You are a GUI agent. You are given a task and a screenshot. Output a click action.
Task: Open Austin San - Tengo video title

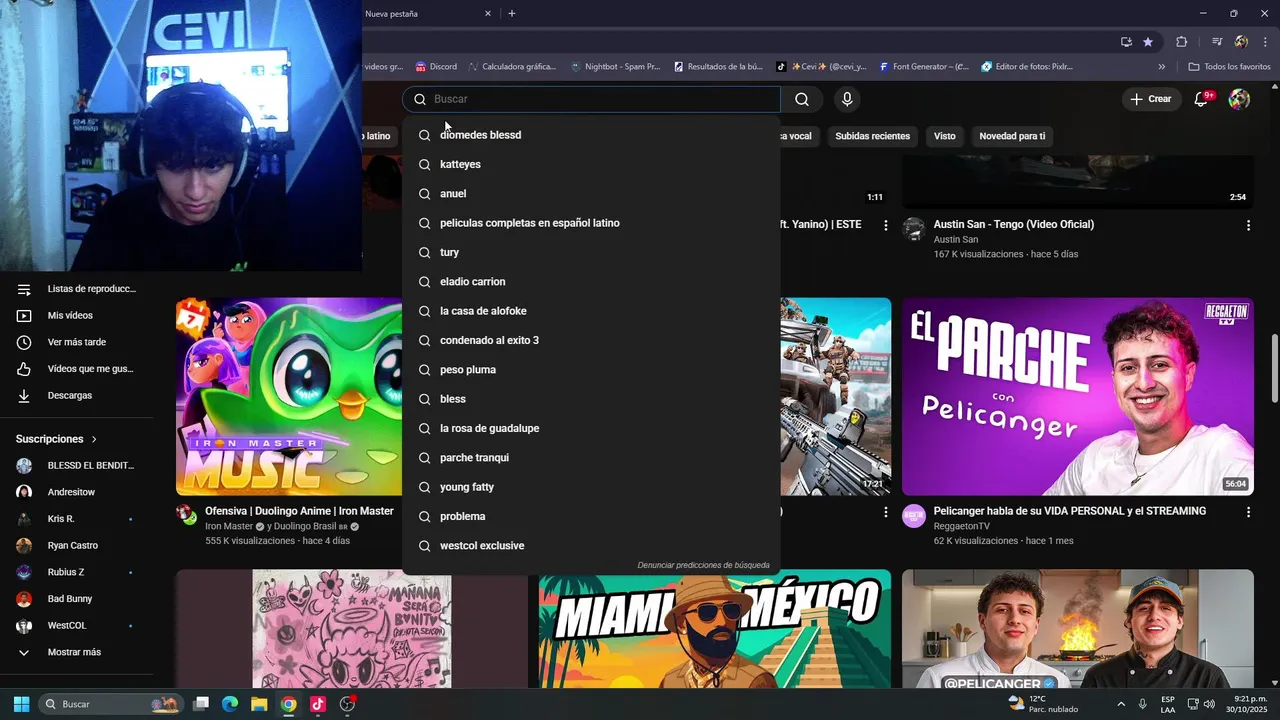click(1014, 224)
